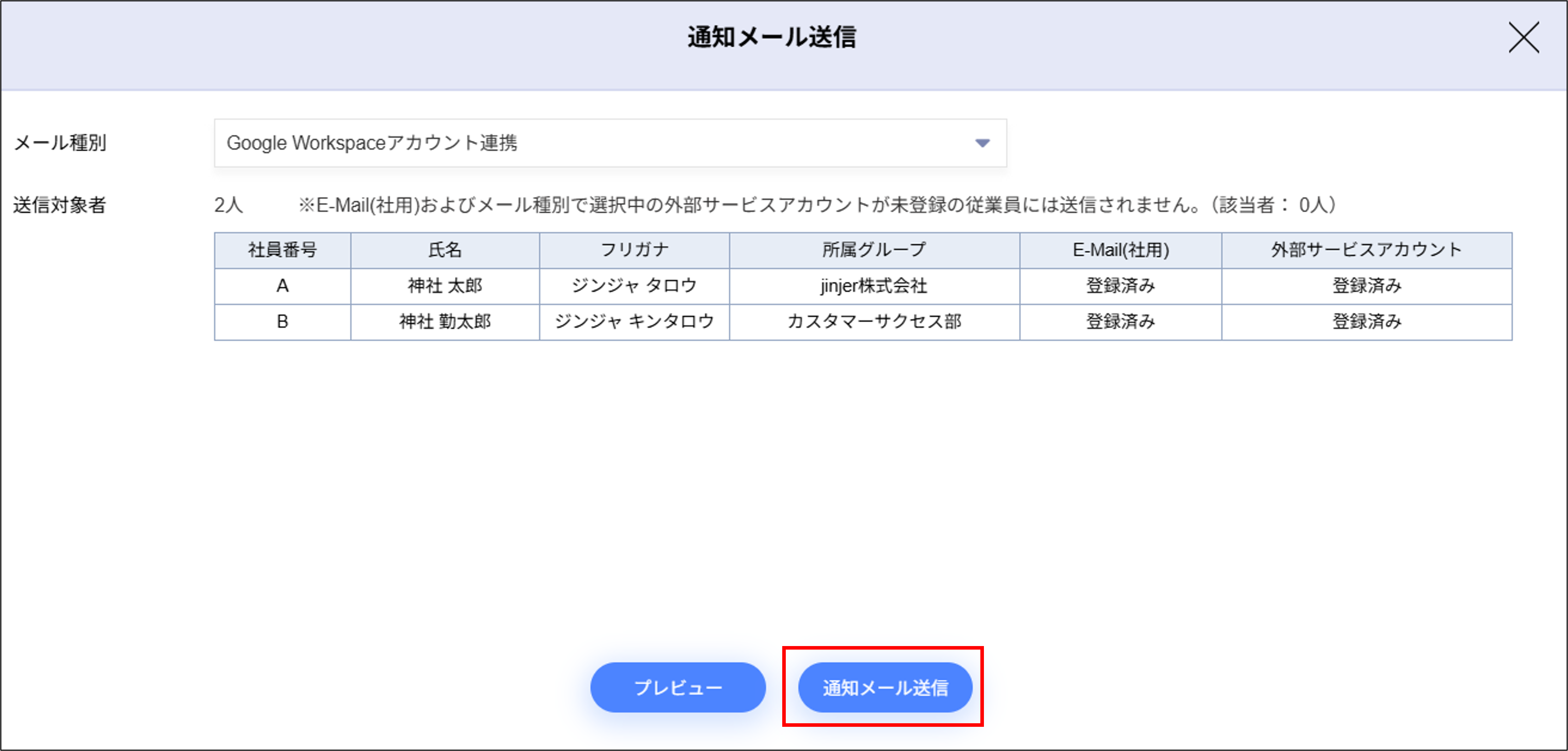Click 登録済み status for employee A's E-Mail
Viewport: 1568px width, 751px height.
1120,286
